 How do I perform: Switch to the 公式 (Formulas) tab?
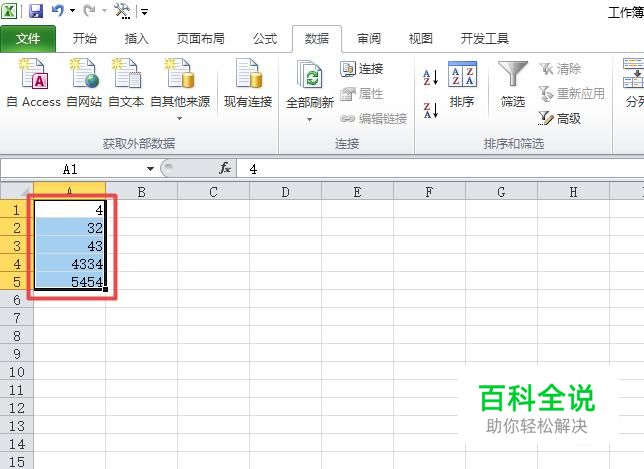265,39
